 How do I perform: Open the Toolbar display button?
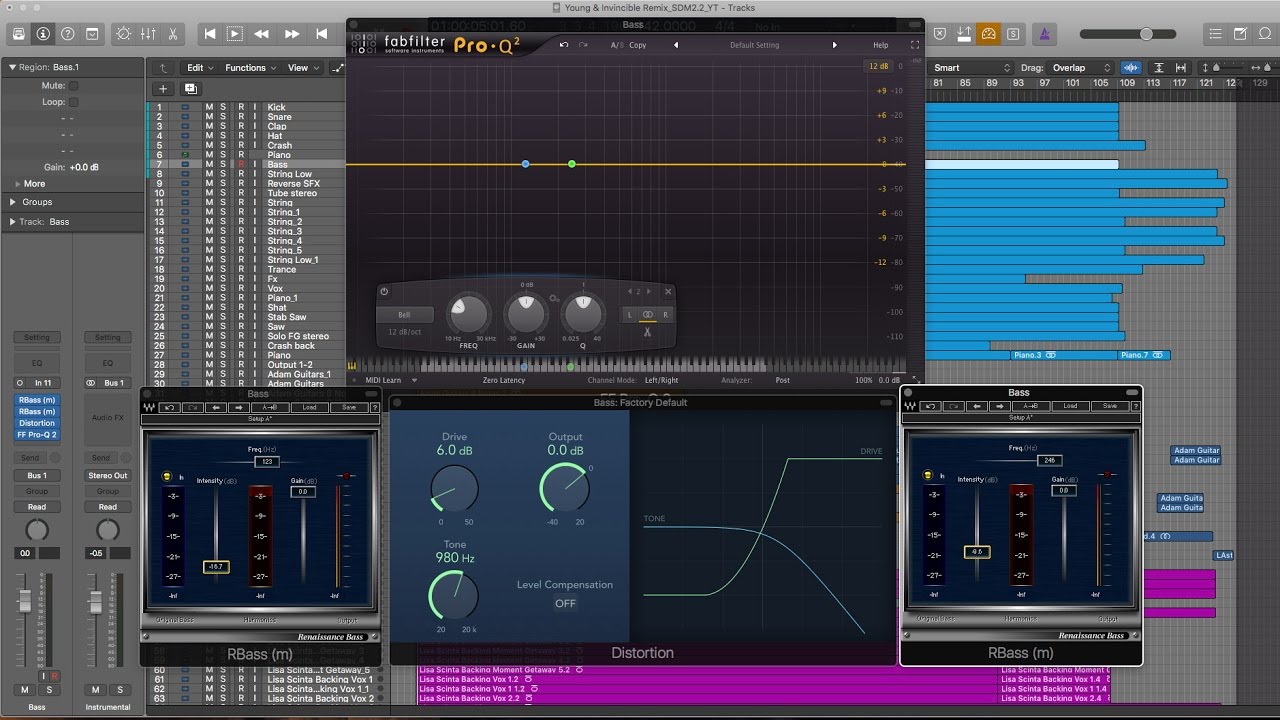tap(91, 33)
